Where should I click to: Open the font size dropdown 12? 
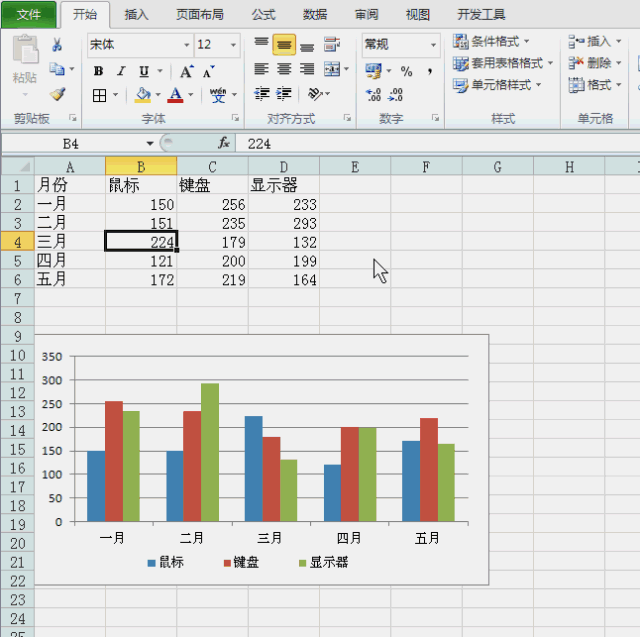tap(233, 45)
